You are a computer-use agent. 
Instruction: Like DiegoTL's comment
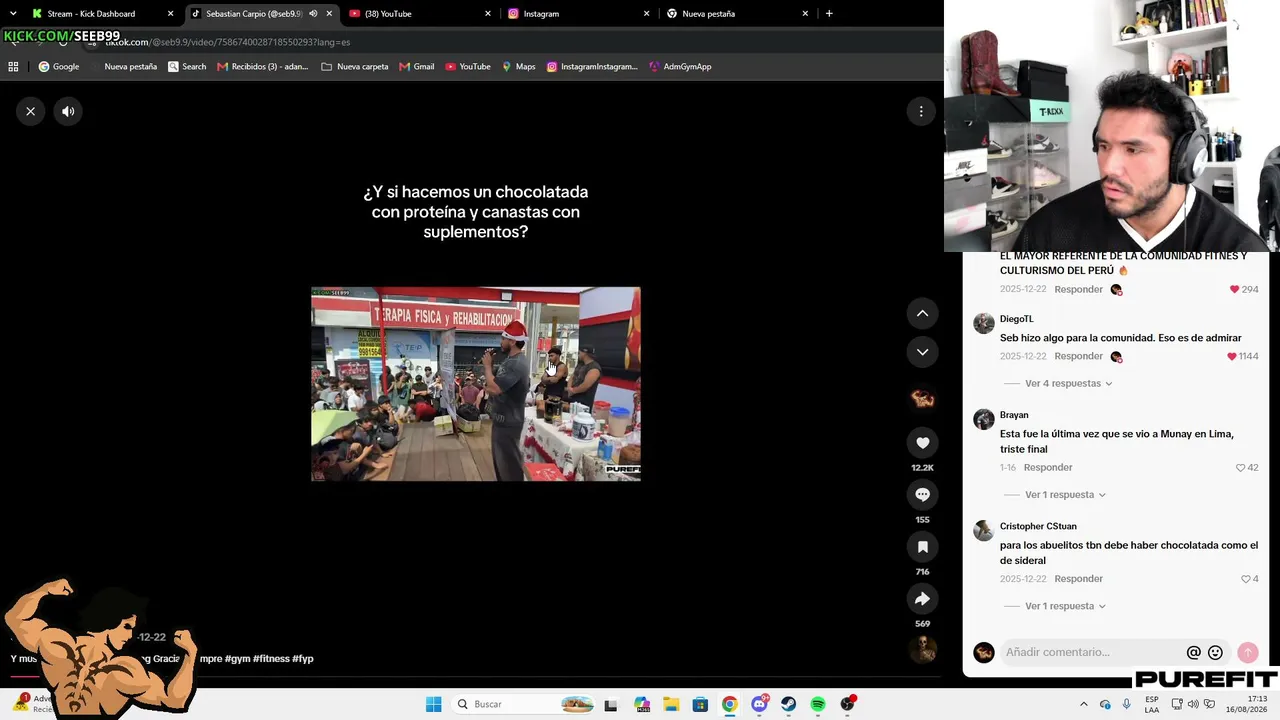coord(1232,356)
